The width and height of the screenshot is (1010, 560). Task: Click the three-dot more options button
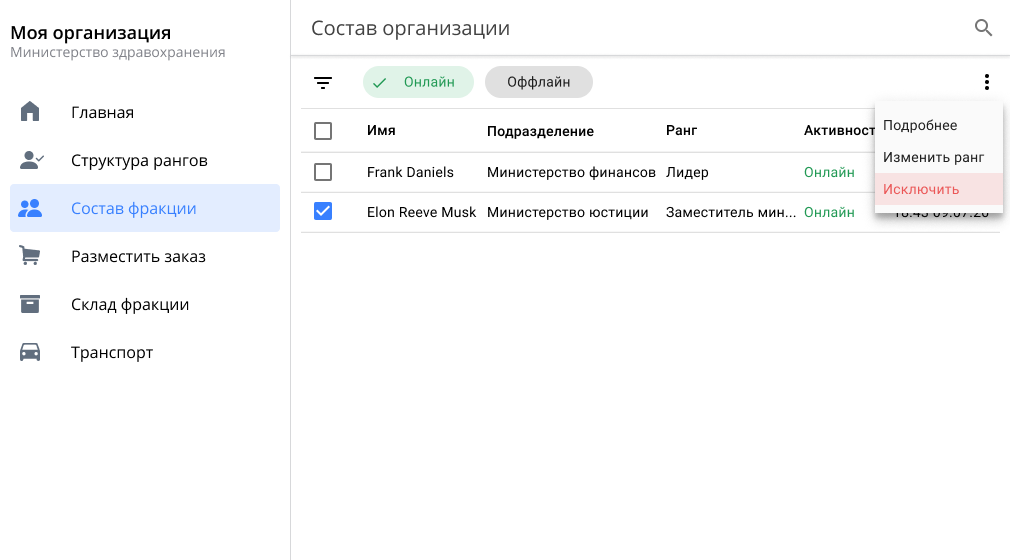[986, 83]
